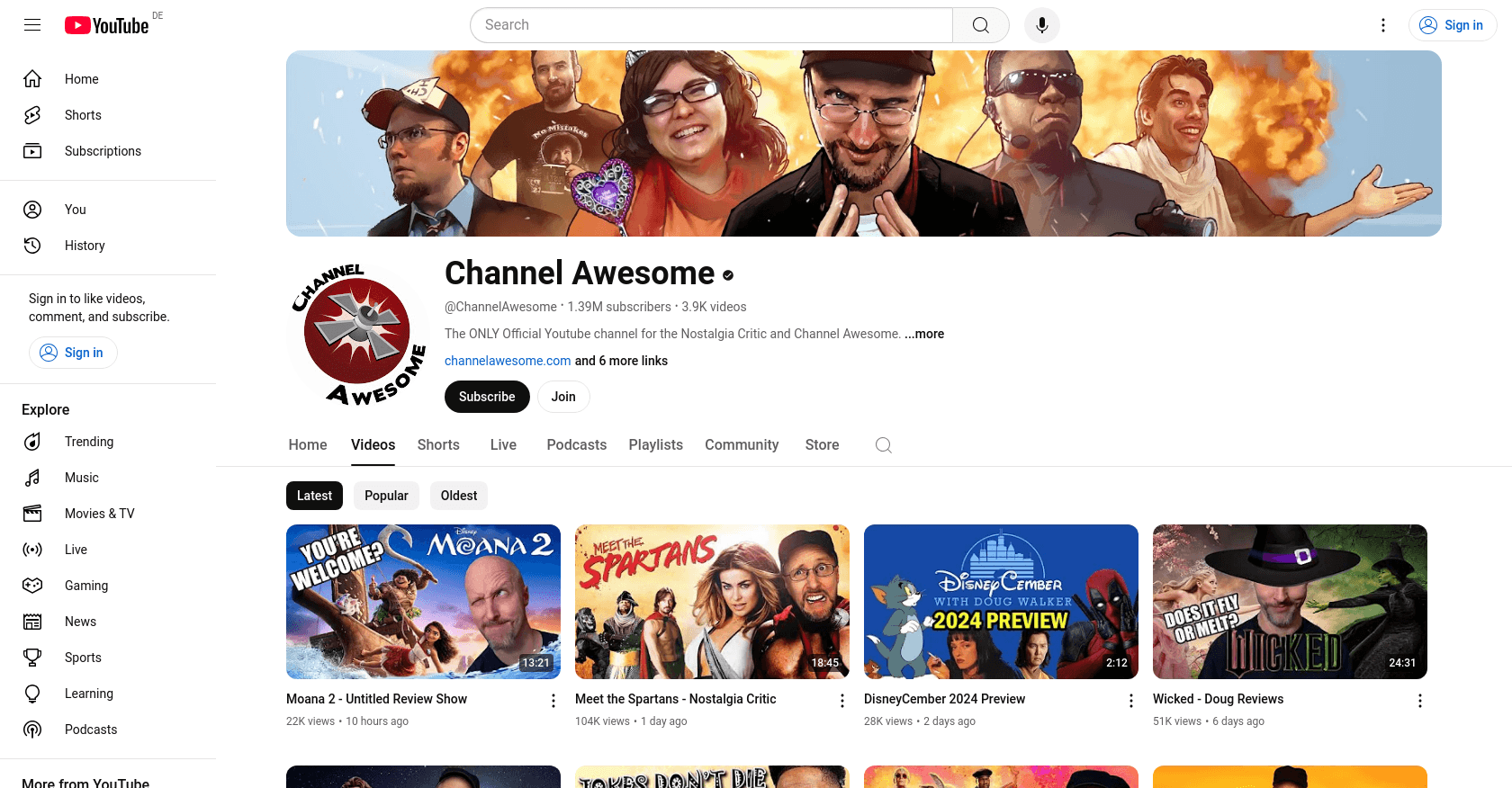Screen dimensions: 1512x788
Task: Subscribe to Channel Awesome
Action: pyautogui.click(x=487, y=397)
